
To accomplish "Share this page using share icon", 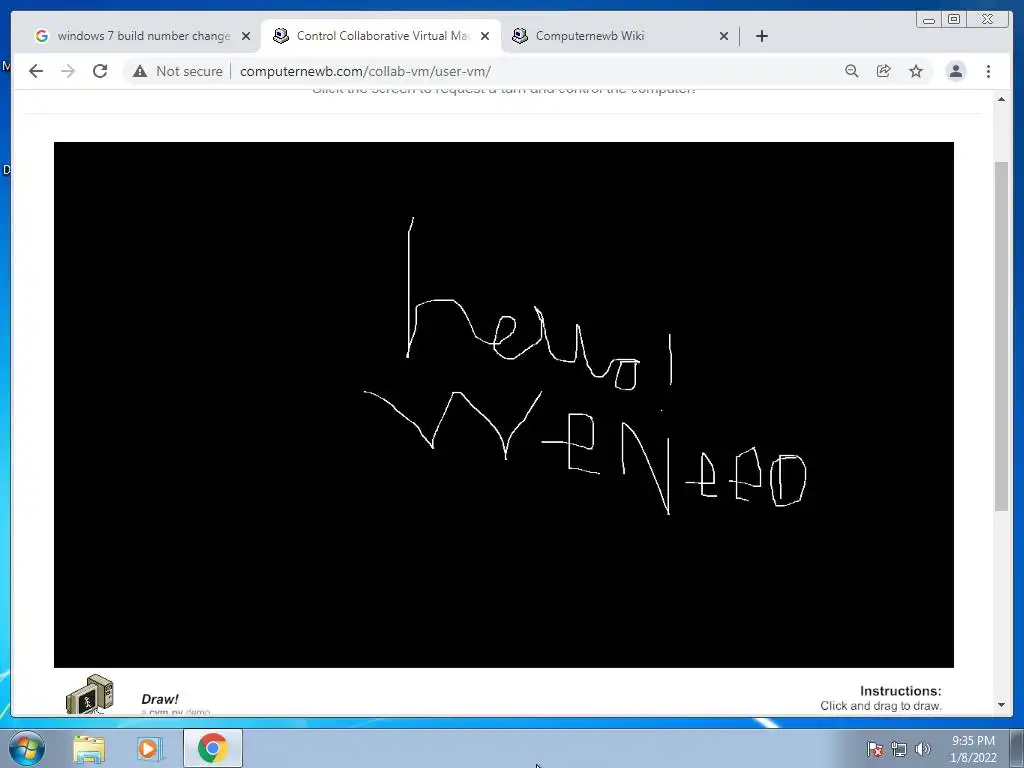I will [884, 71].
